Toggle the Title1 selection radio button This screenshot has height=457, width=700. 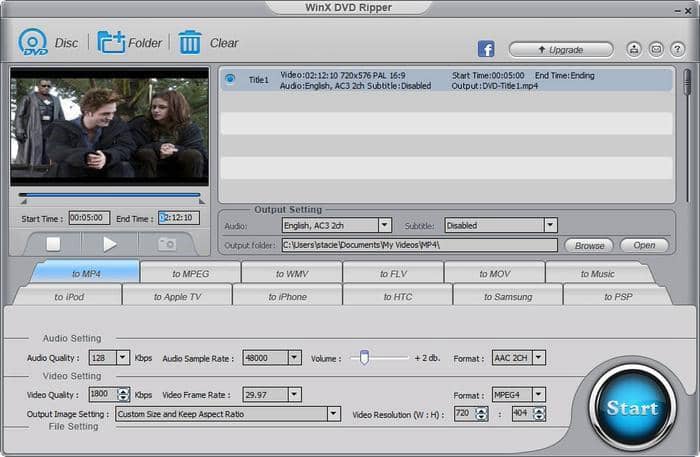(x=230, y=79)
